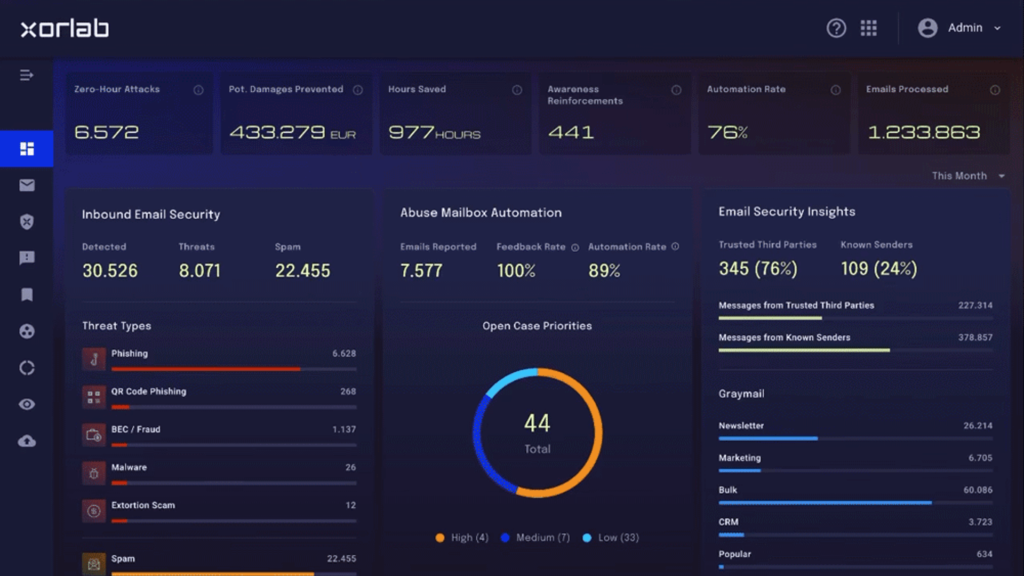The height and width of the screenshot is (576, 1024).
Task: Toggle Low priority legend entry
Action: 610,537
